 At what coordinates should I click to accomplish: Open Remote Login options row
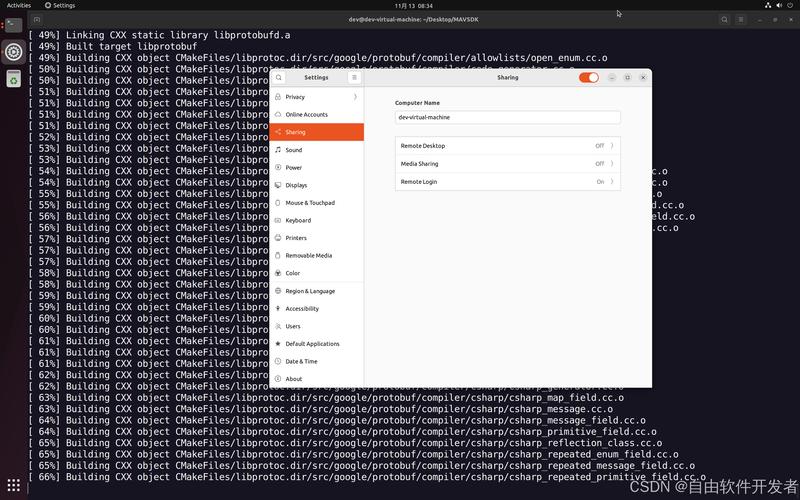pos(507,182)
